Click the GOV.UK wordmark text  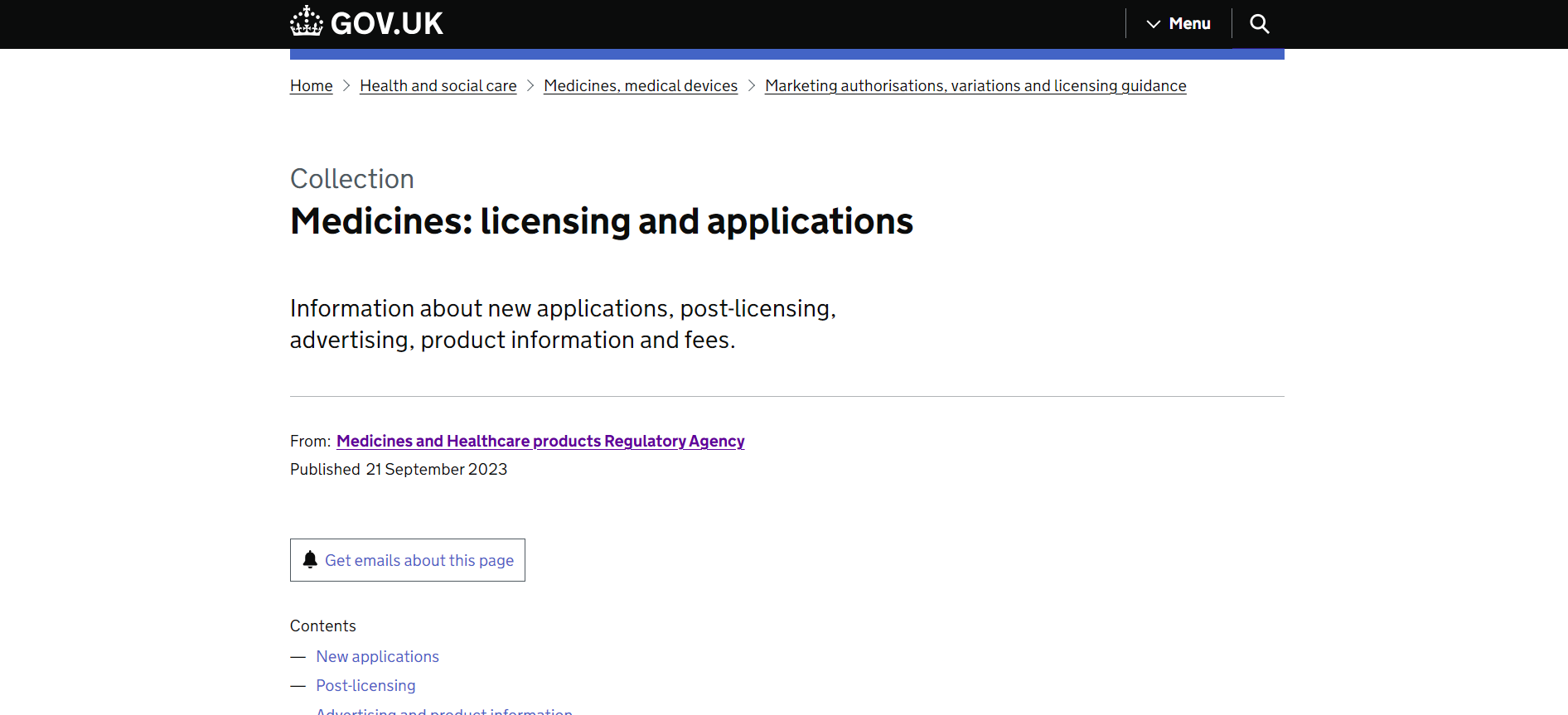coord(386,24)
